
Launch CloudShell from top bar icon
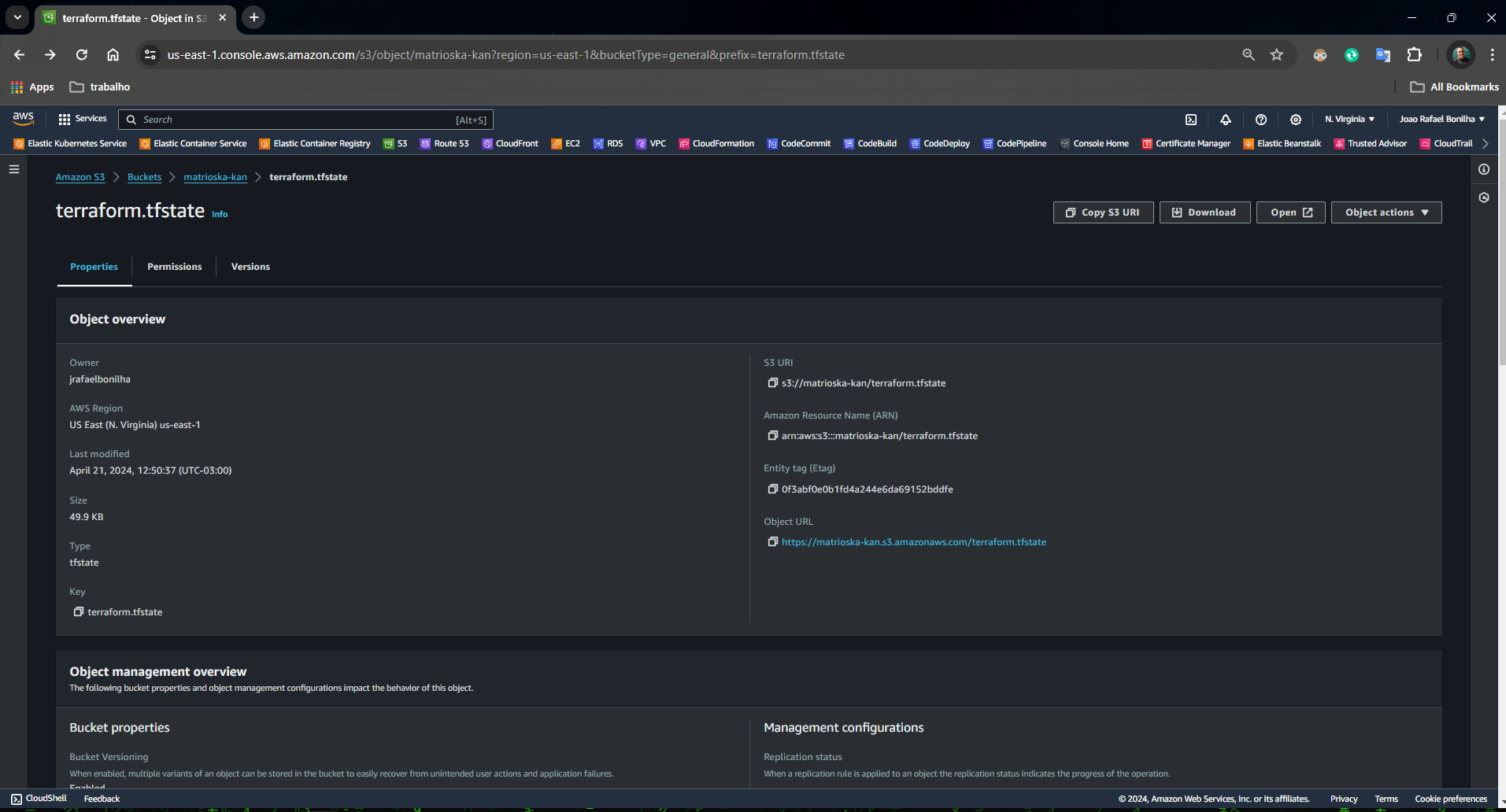(x=1191, y=120)
